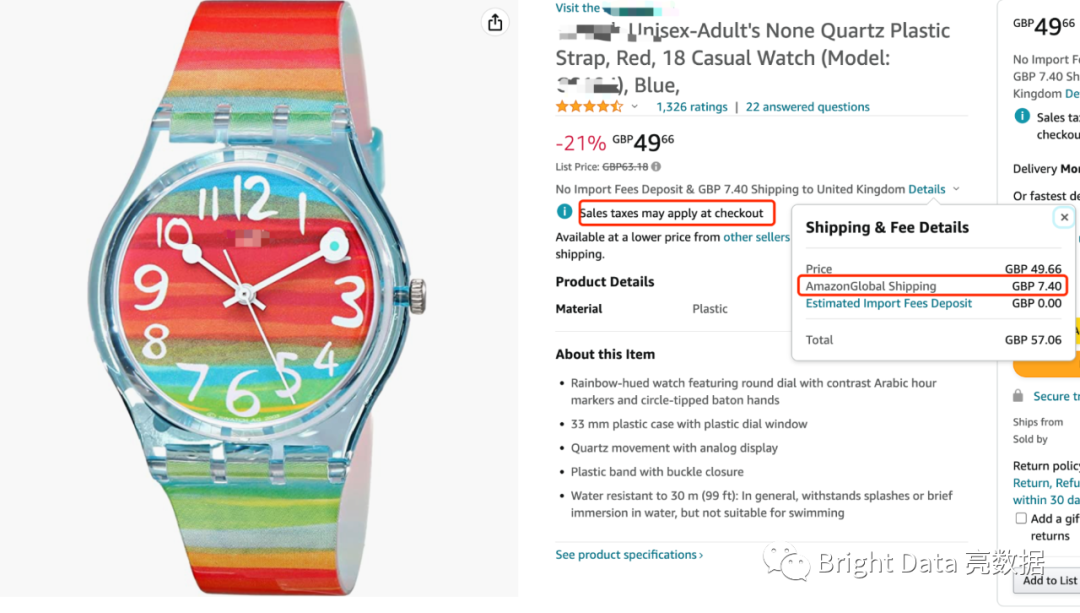Open See product specifications link
Screen dimensions: 1080x613
629,555
